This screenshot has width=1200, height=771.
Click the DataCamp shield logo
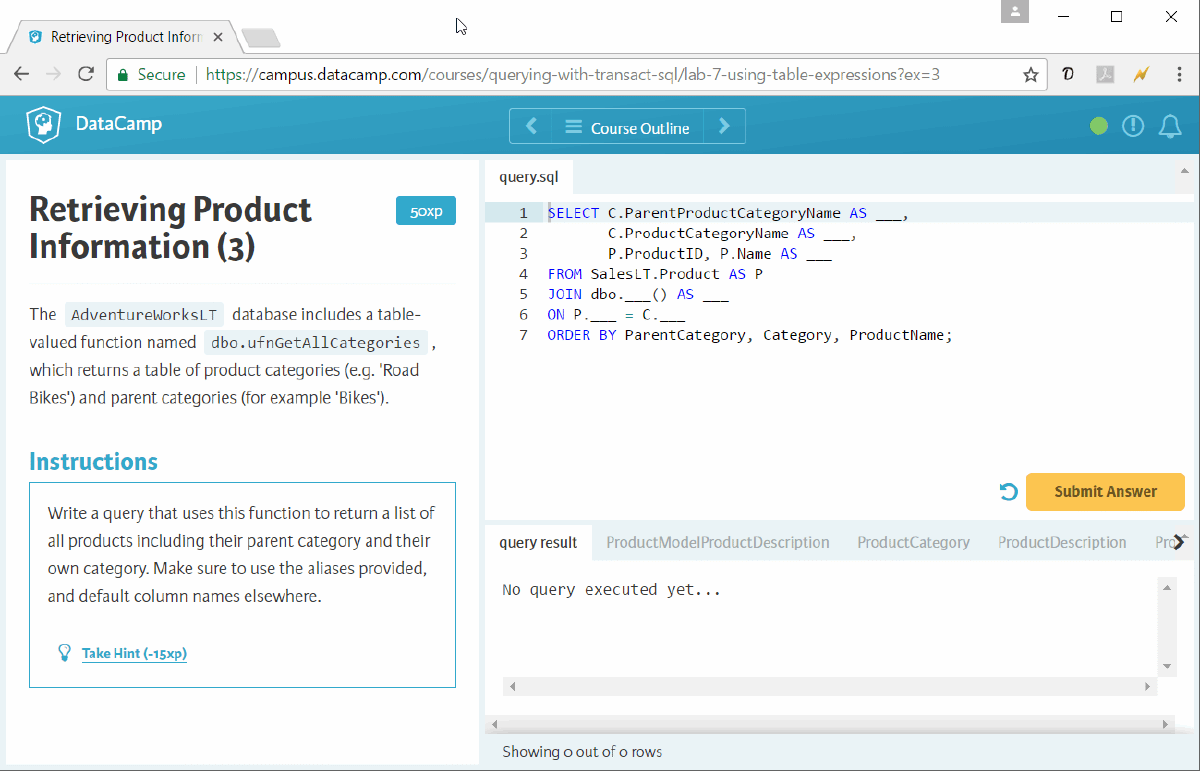point(42,124)
